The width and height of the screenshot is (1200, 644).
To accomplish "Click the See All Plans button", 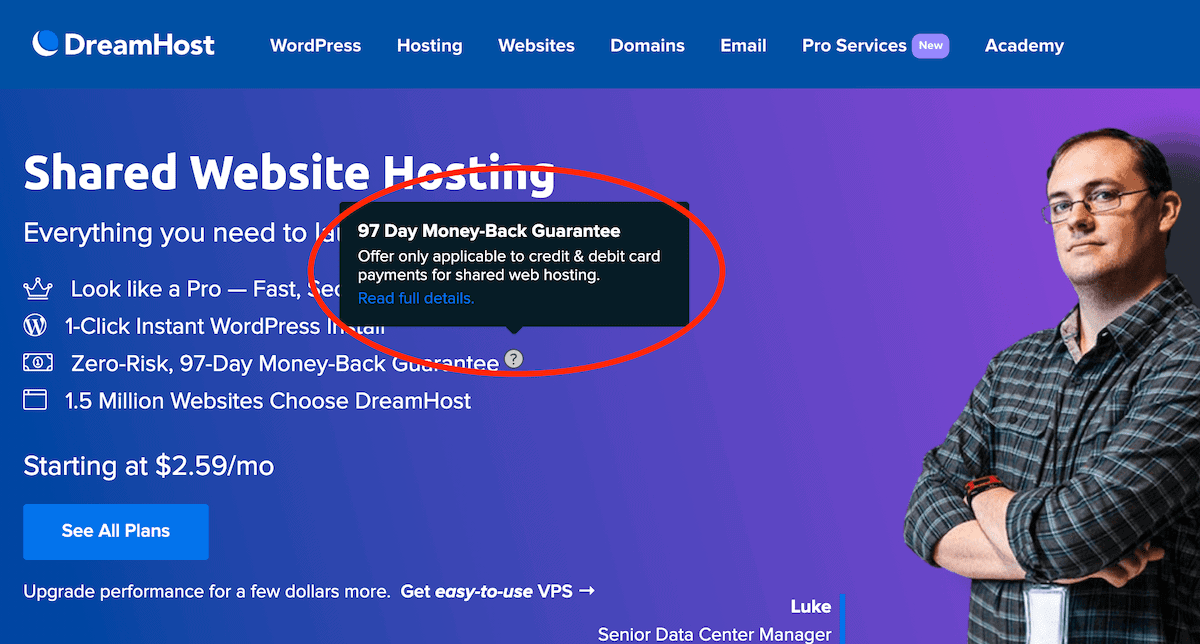I will click(116, 531).
